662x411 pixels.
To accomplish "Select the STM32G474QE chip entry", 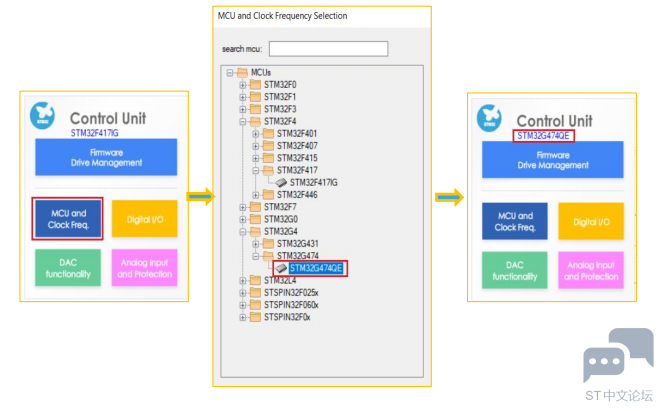I will point(316,268).
